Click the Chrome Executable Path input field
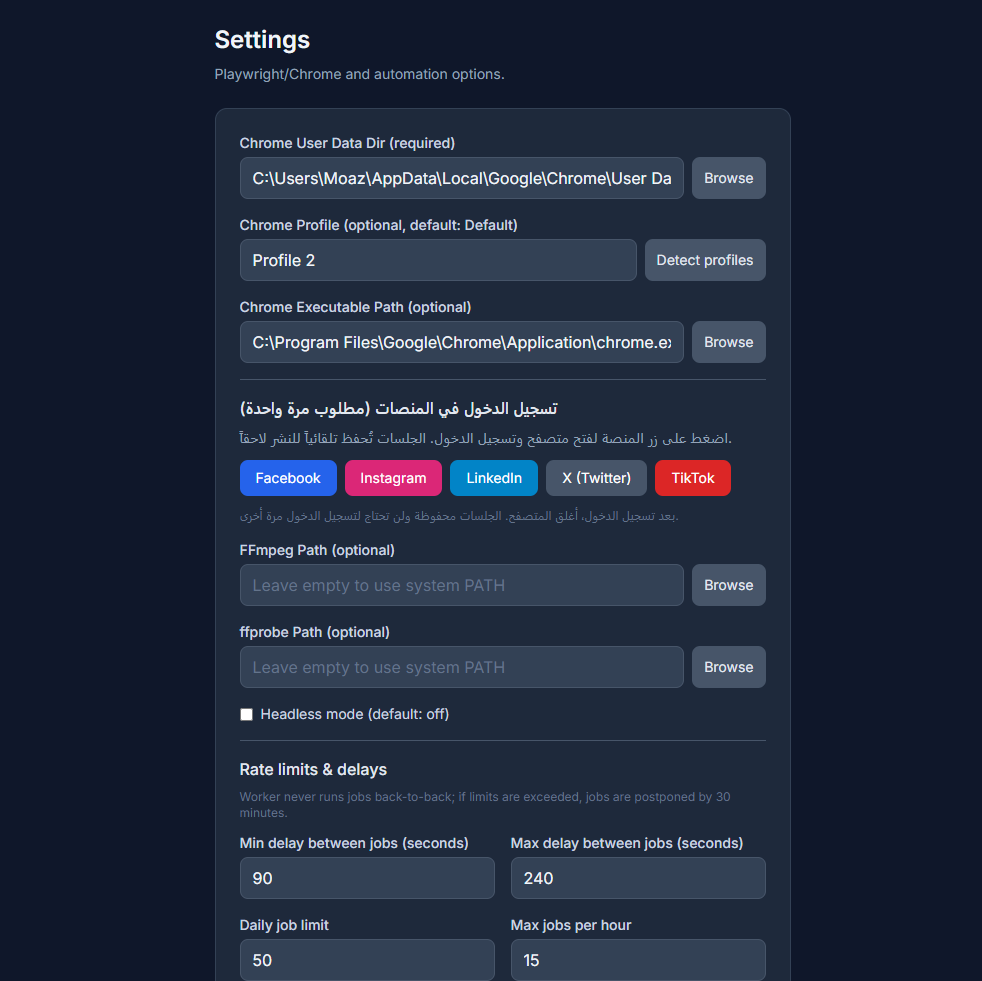982x981 pixels. [x=461, y=342]
